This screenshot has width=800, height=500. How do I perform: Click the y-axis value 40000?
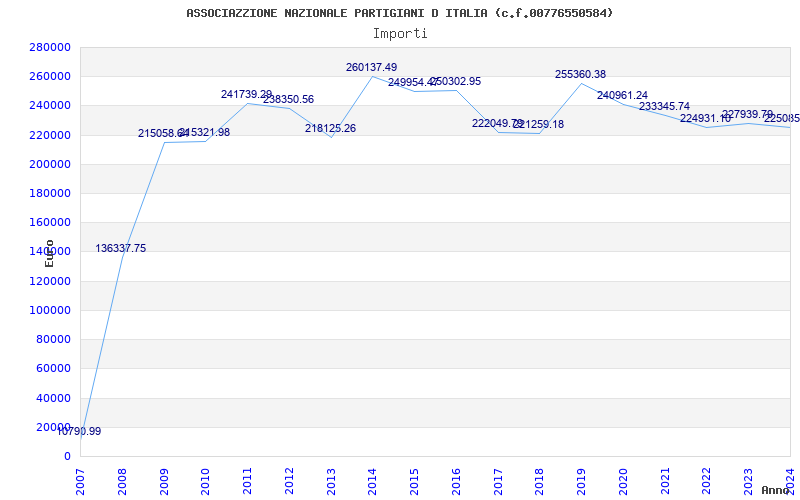click(53, 398)
